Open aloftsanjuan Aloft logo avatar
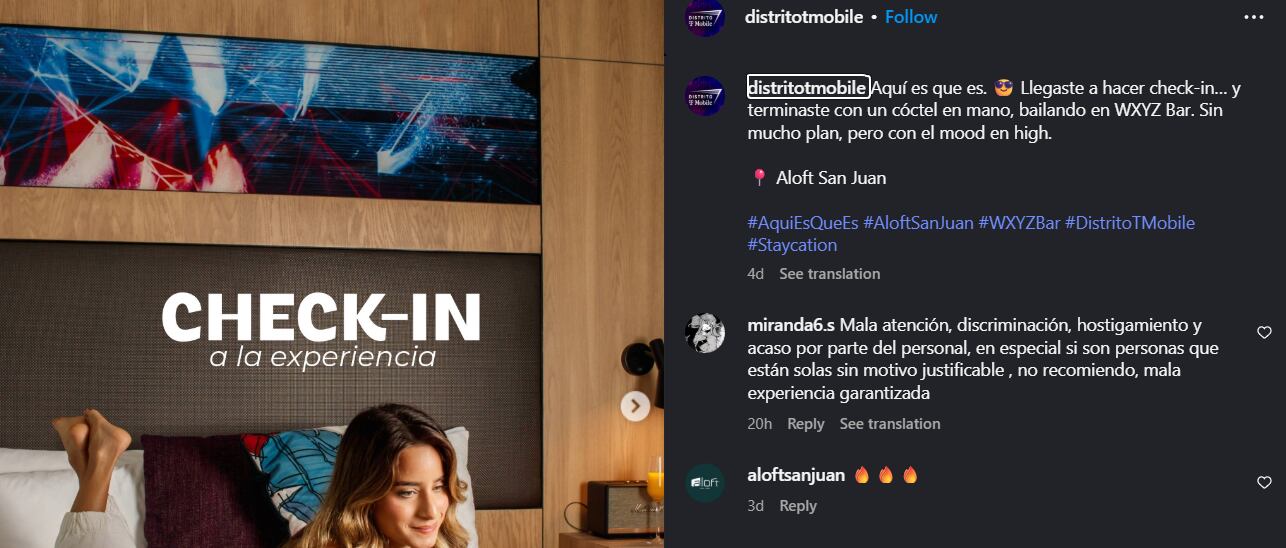 coord(705,483)
